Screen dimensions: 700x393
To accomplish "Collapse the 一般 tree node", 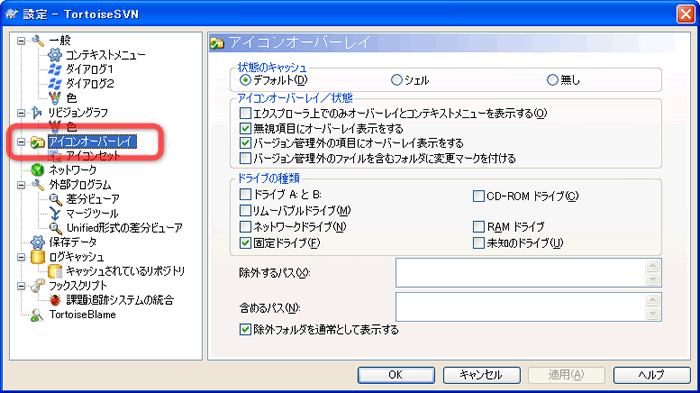I will tap(21, 41).
